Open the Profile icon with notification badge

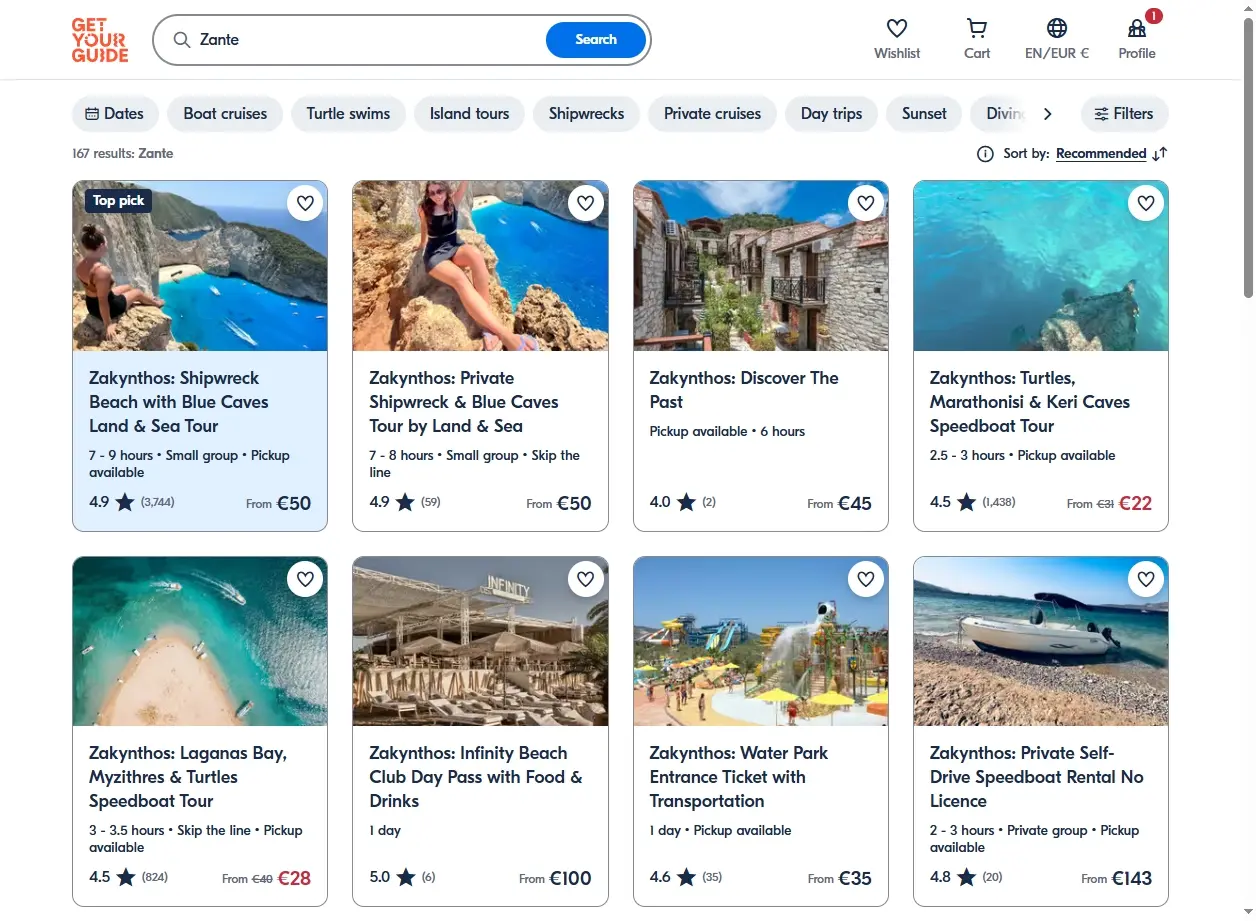coord(1137,28)
